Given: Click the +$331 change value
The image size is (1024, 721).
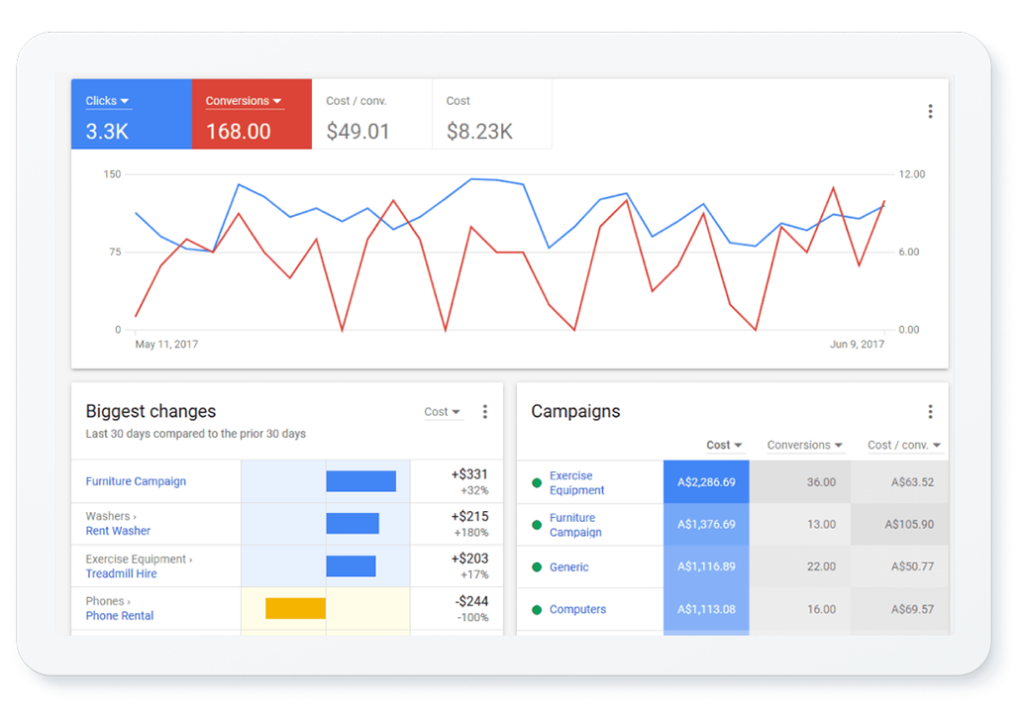Looking at the screenshot, I should point(470,475).
